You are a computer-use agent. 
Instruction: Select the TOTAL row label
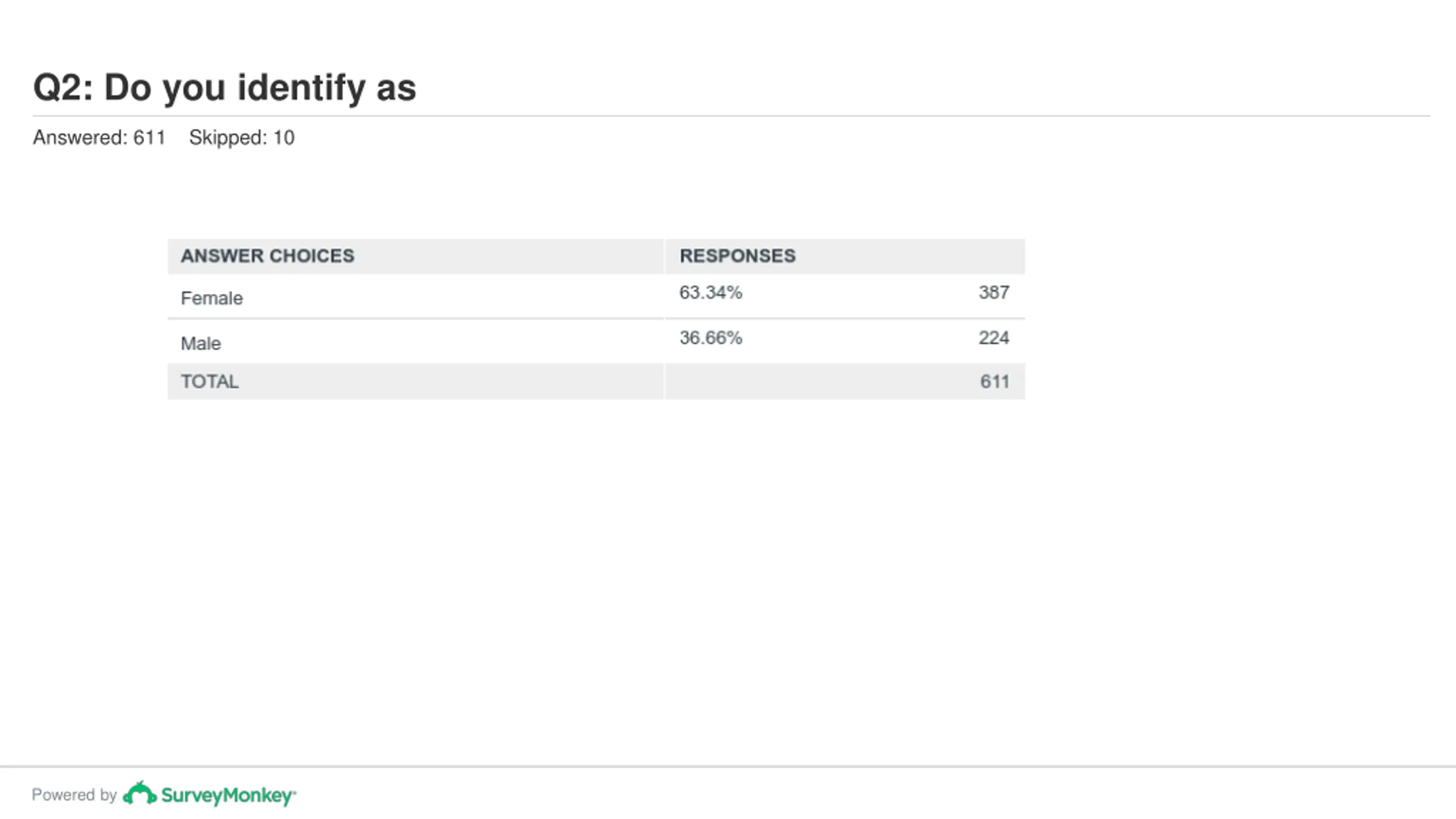pos(210,382)
